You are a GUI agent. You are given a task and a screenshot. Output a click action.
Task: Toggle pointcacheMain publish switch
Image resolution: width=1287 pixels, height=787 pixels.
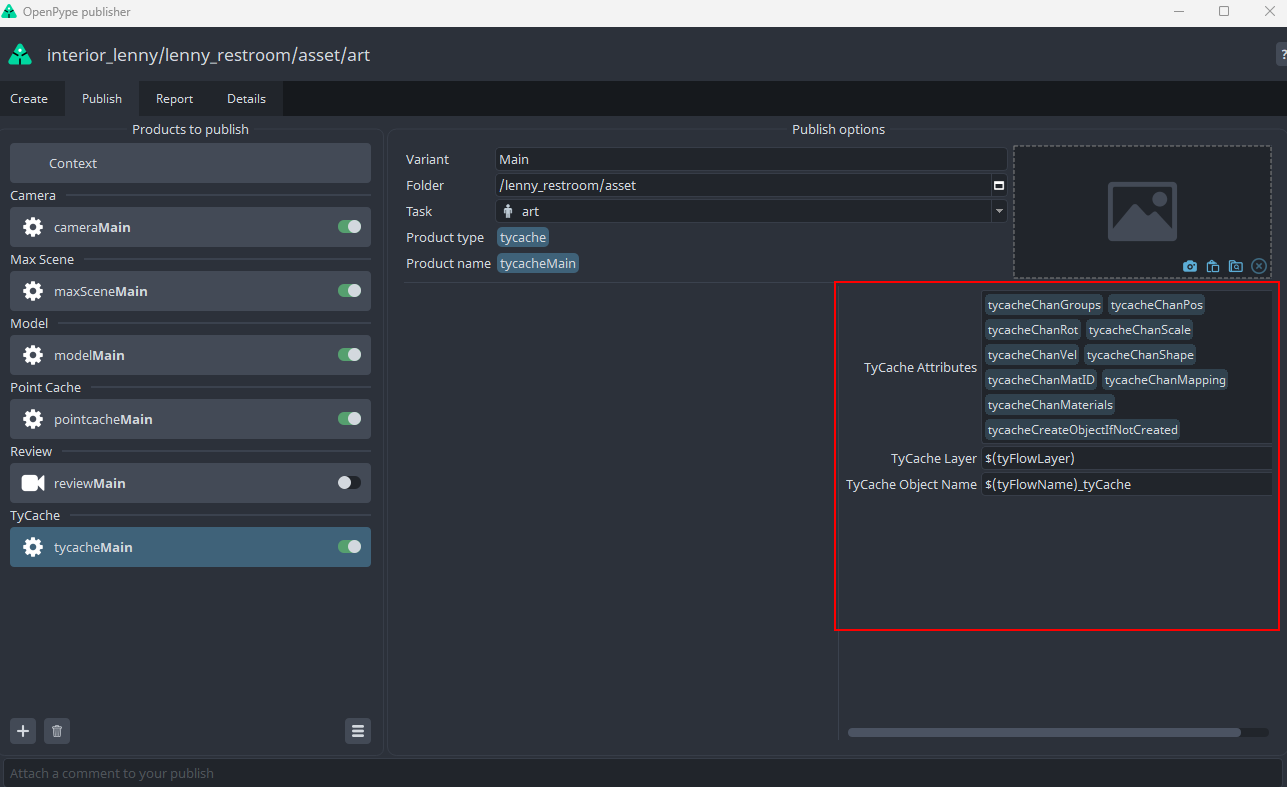click(x=349, y=419)
